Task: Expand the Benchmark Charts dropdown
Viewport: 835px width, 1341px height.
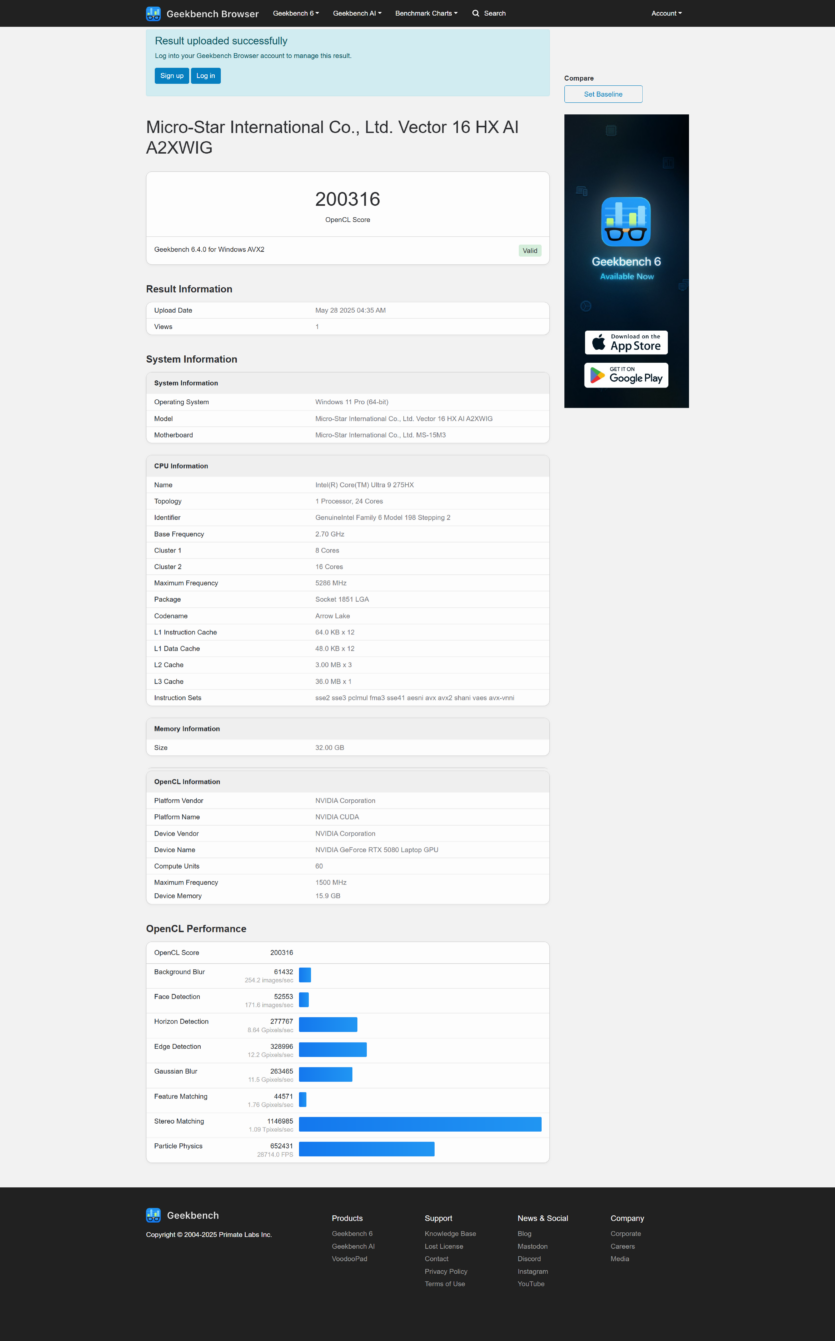Action: (x=426, y=13)
